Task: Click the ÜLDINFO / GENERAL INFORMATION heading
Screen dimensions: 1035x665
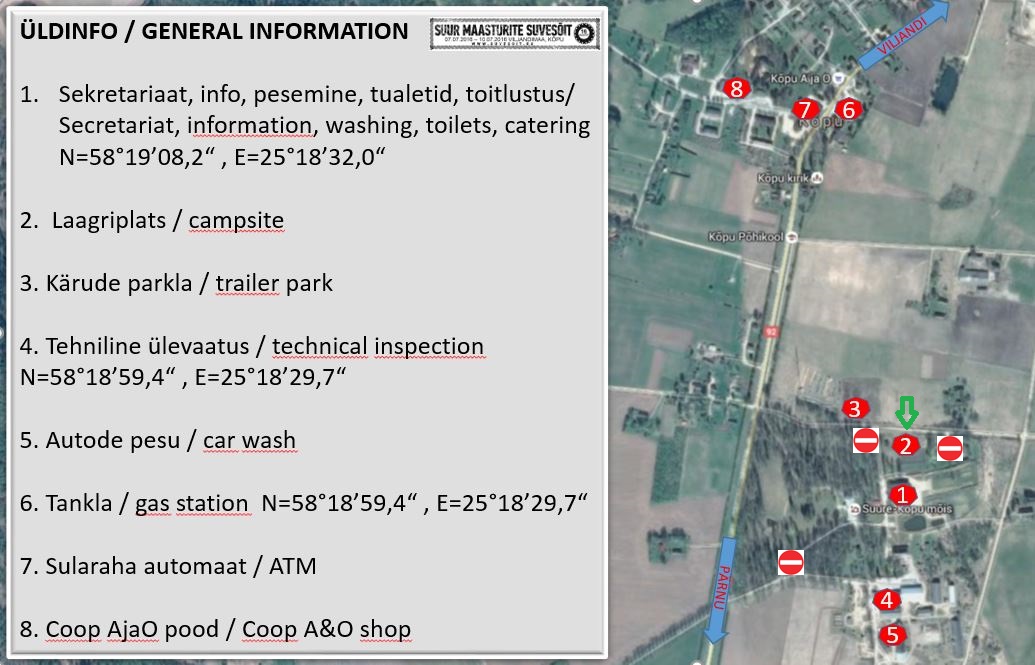Action: pos(214,31)
